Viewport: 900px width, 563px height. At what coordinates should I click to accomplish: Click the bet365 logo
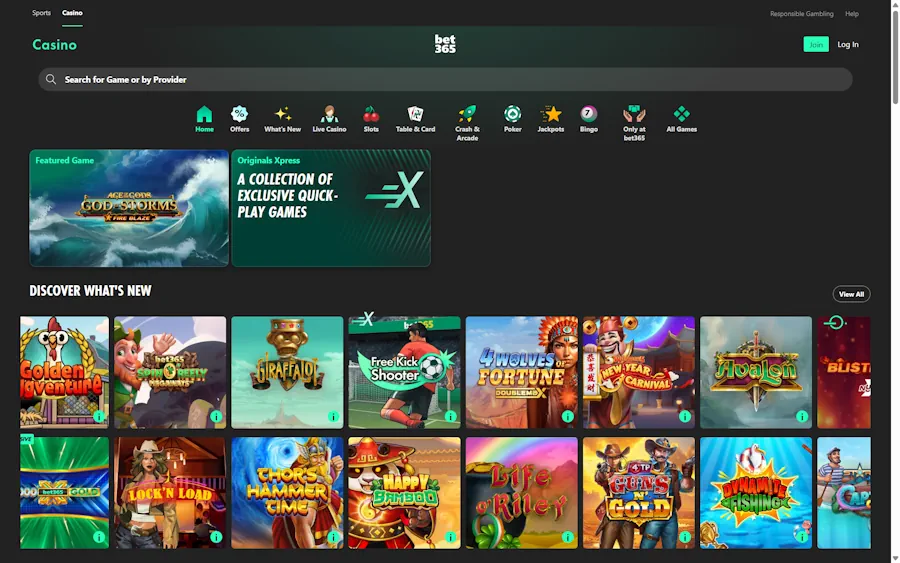[x=445, y=44]
